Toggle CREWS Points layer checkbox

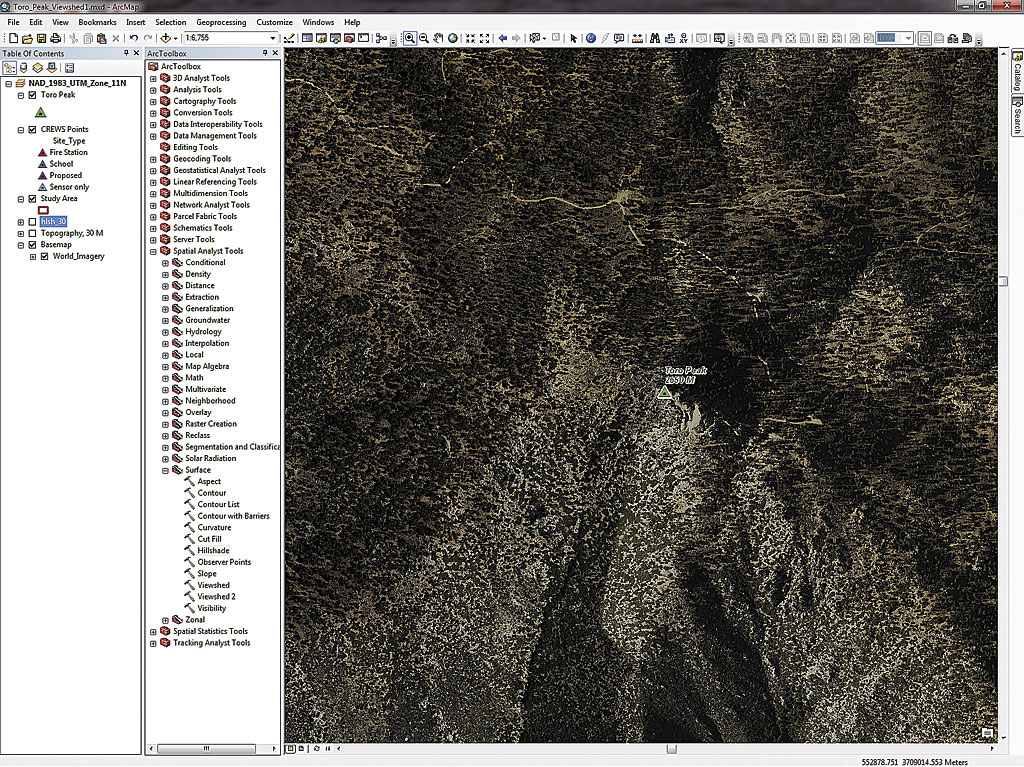click(33, 129)
